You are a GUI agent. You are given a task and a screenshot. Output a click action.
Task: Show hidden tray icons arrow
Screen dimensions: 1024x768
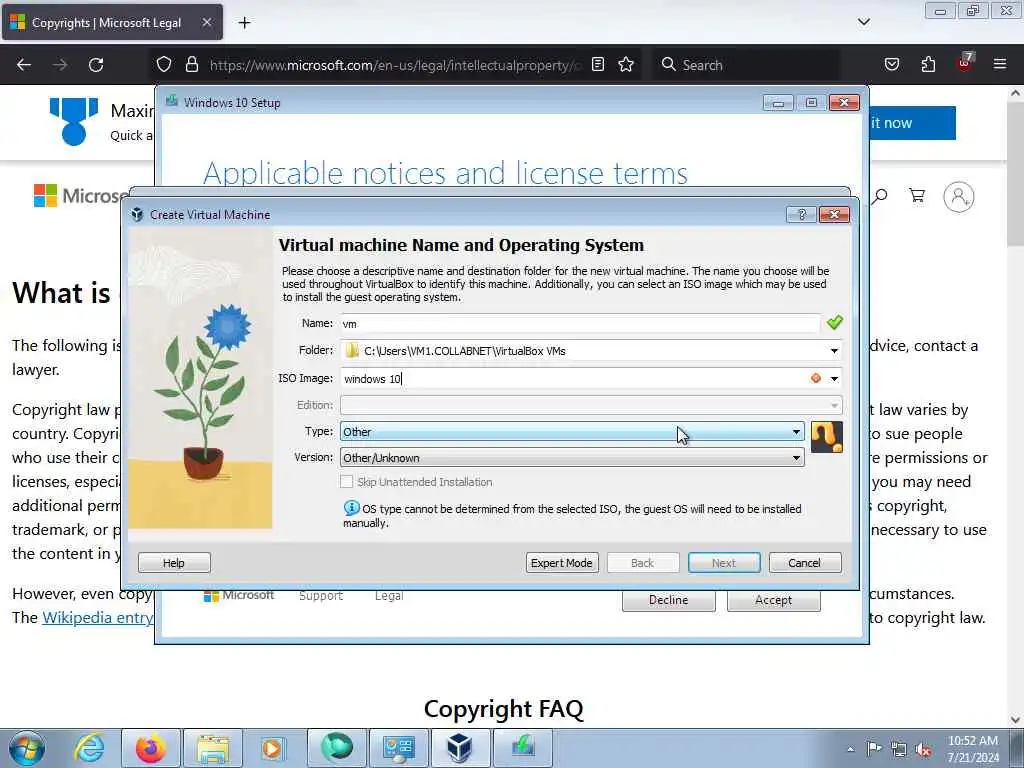point(850,749)
